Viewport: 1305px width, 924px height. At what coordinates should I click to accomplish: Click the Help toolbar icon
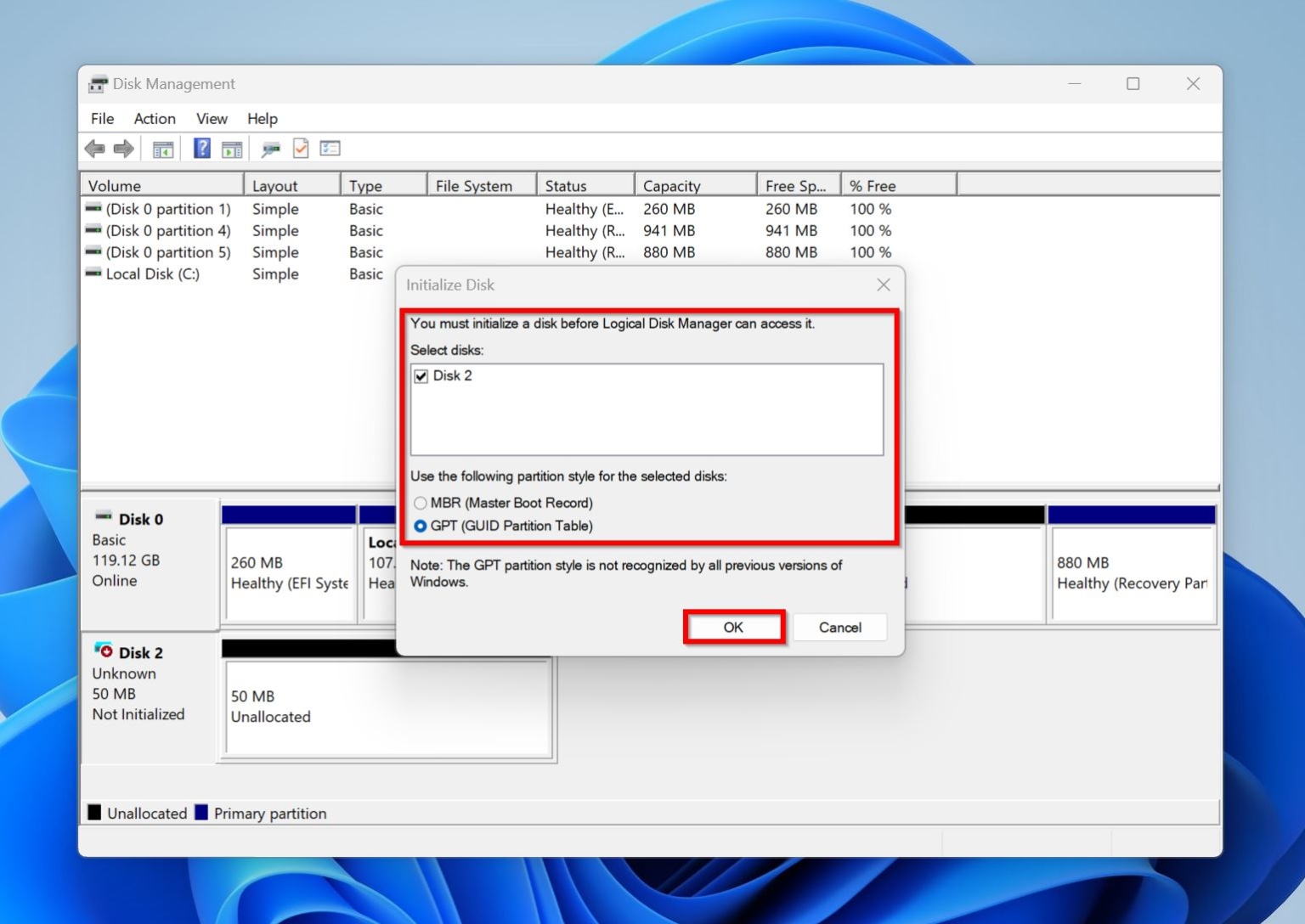[x=201, y=149]
